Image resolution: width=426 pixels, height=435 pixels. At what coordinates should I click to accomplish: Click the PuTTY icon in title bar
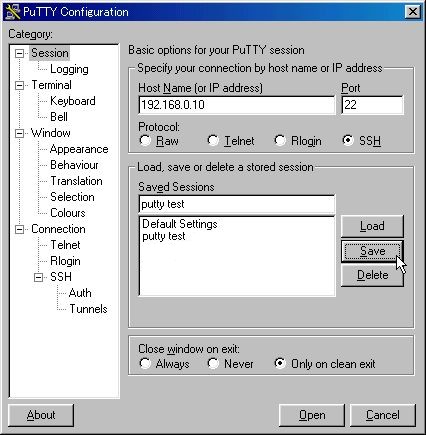[13, 12]
